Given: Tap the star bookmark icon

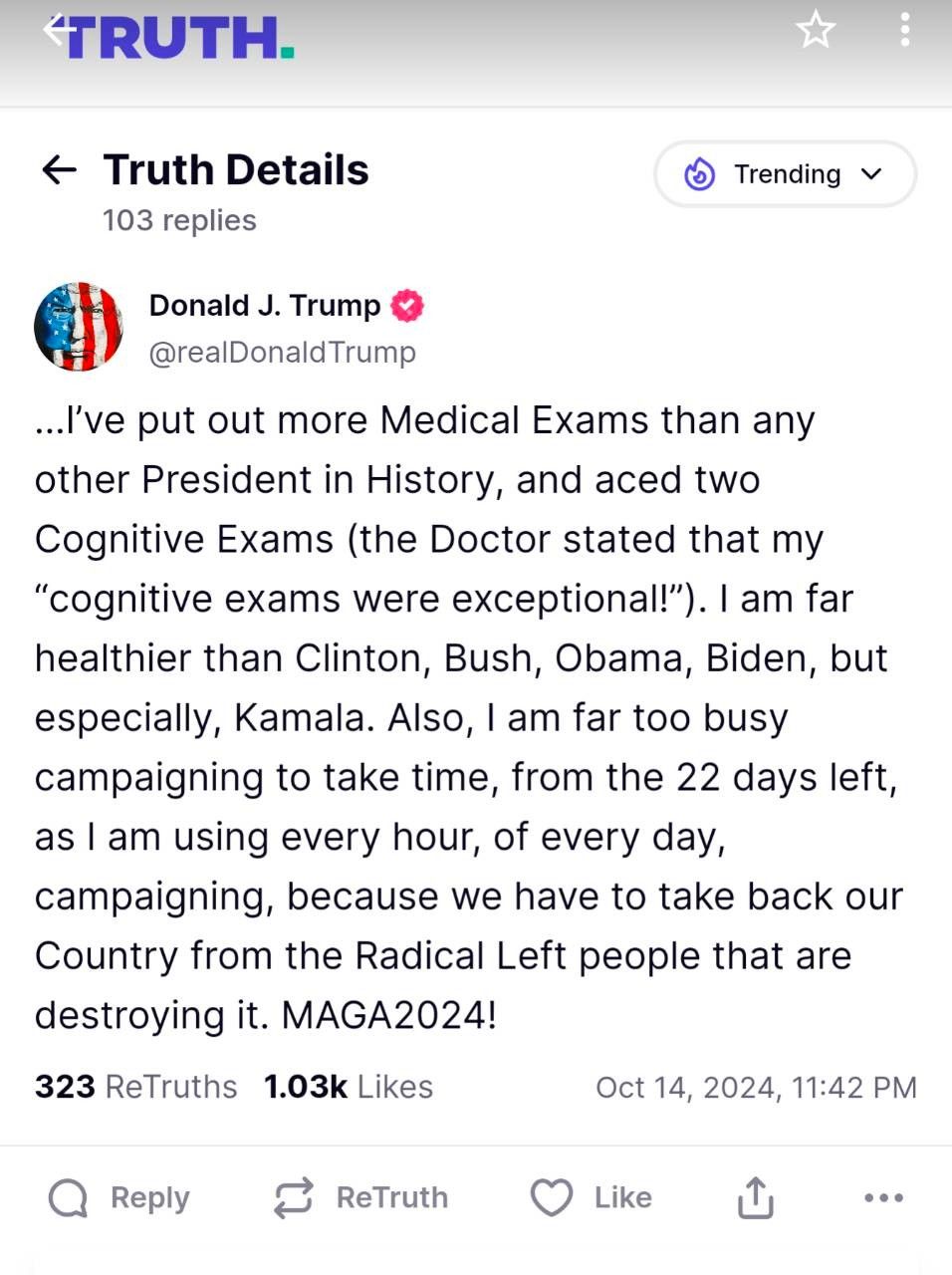Looking at the screenshot, I should (816, 30).
